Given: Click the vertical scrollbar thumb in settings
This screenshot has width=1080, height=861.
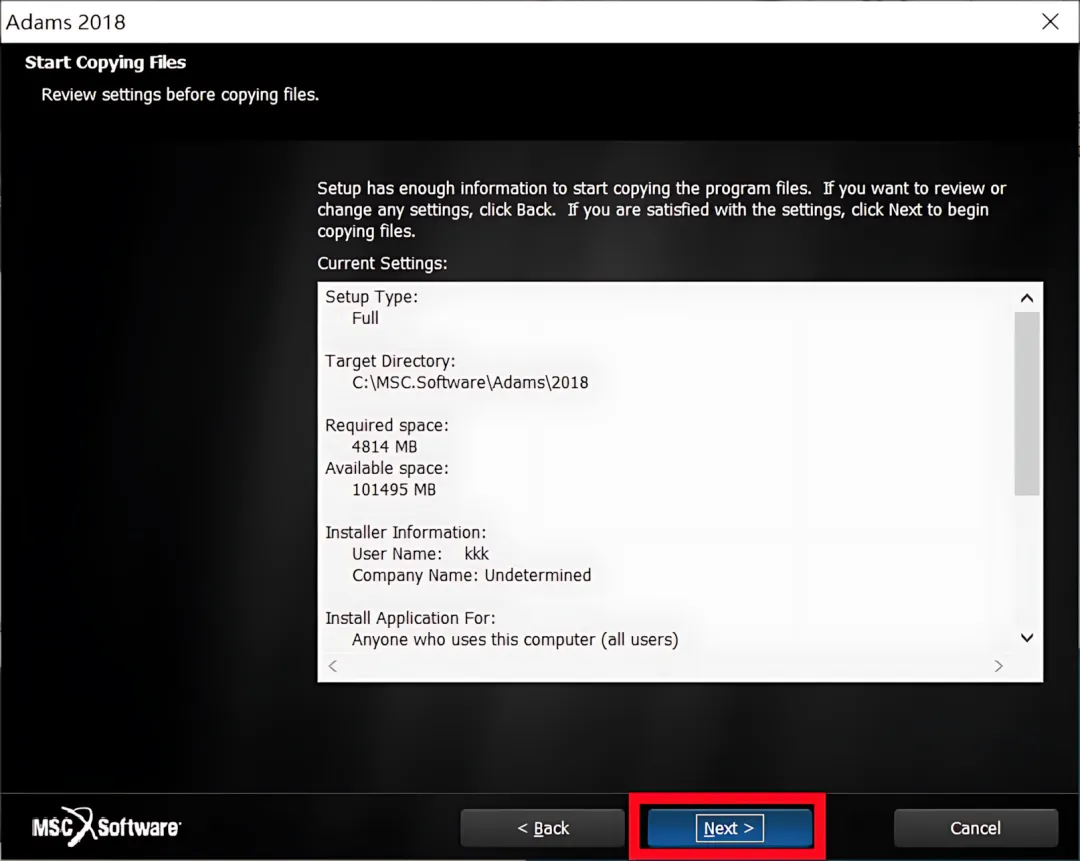Looking at the screenshot, I should pos(1027,404).
